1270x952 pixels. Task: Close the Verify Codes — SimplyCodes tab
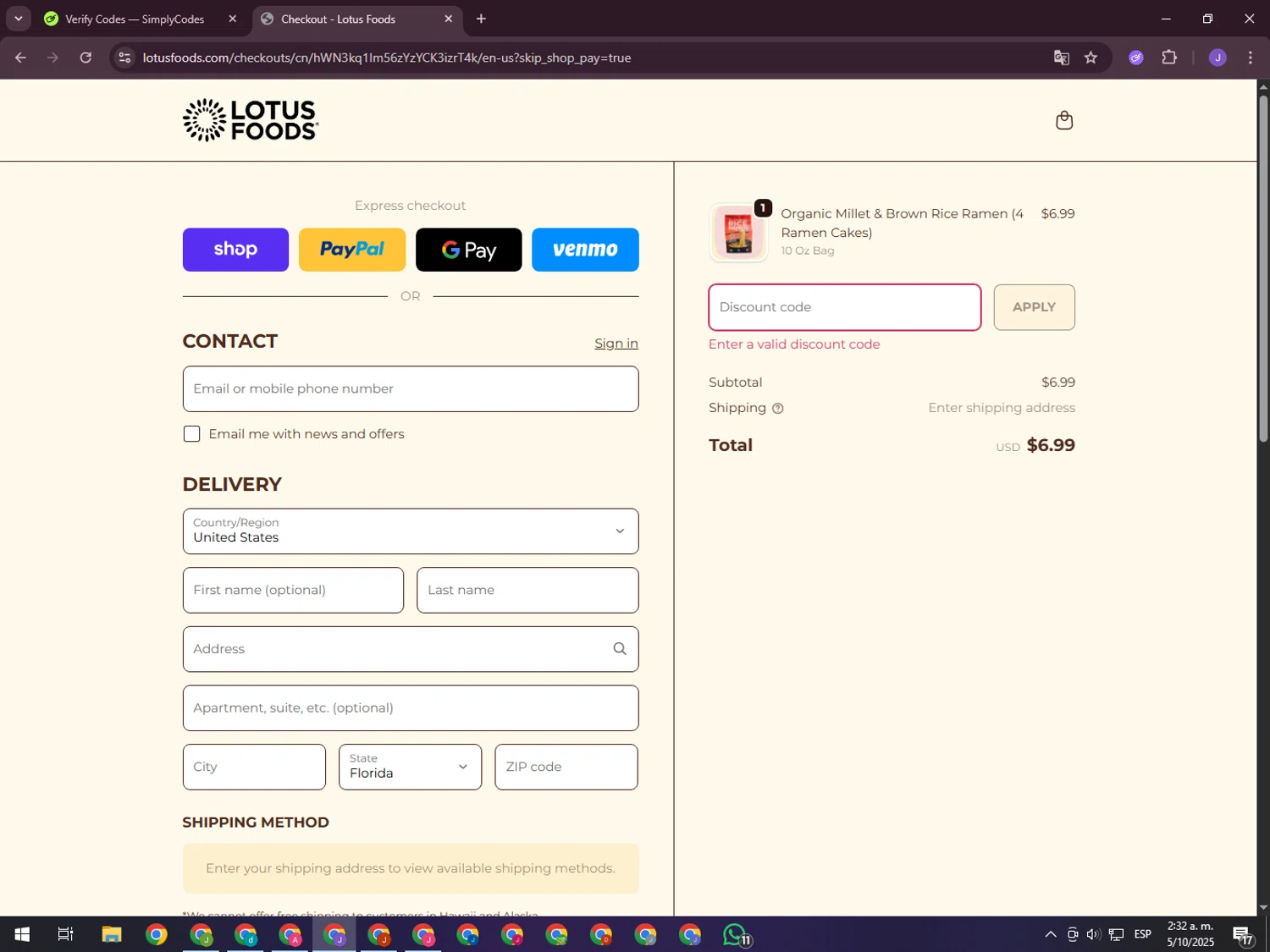[x=233, y=19]
